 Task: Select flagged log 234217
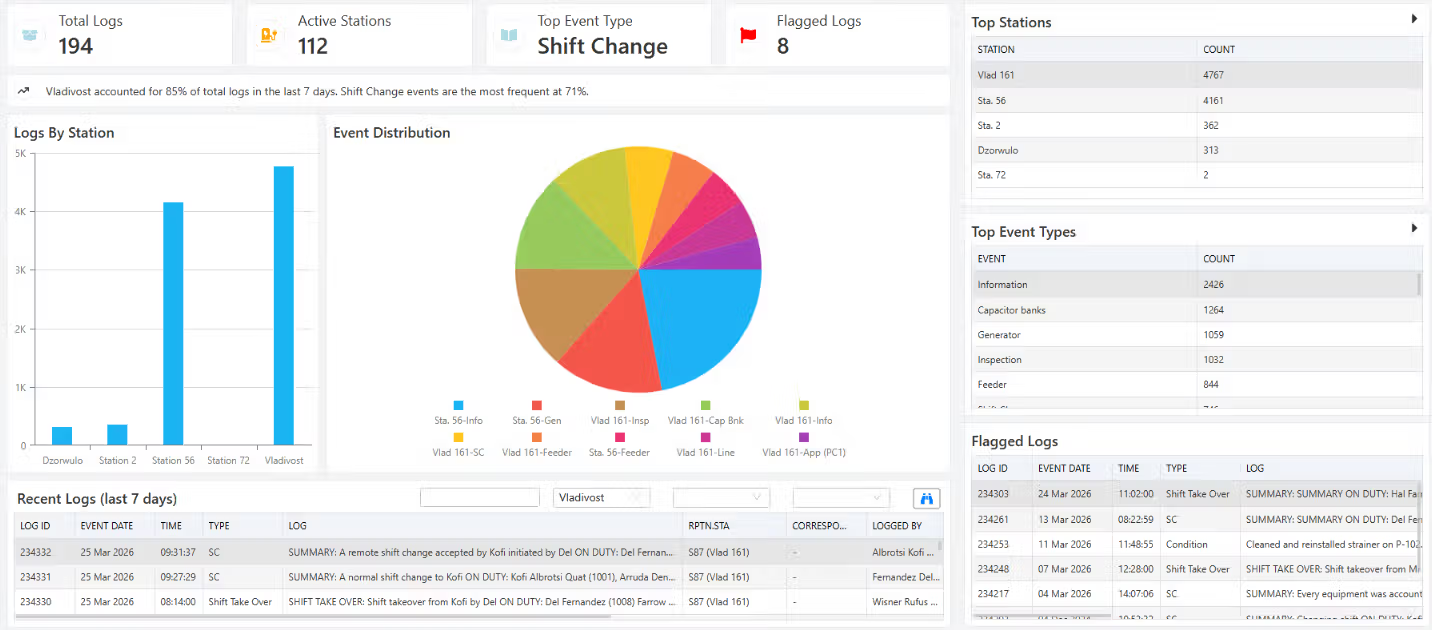point(1196,594)
